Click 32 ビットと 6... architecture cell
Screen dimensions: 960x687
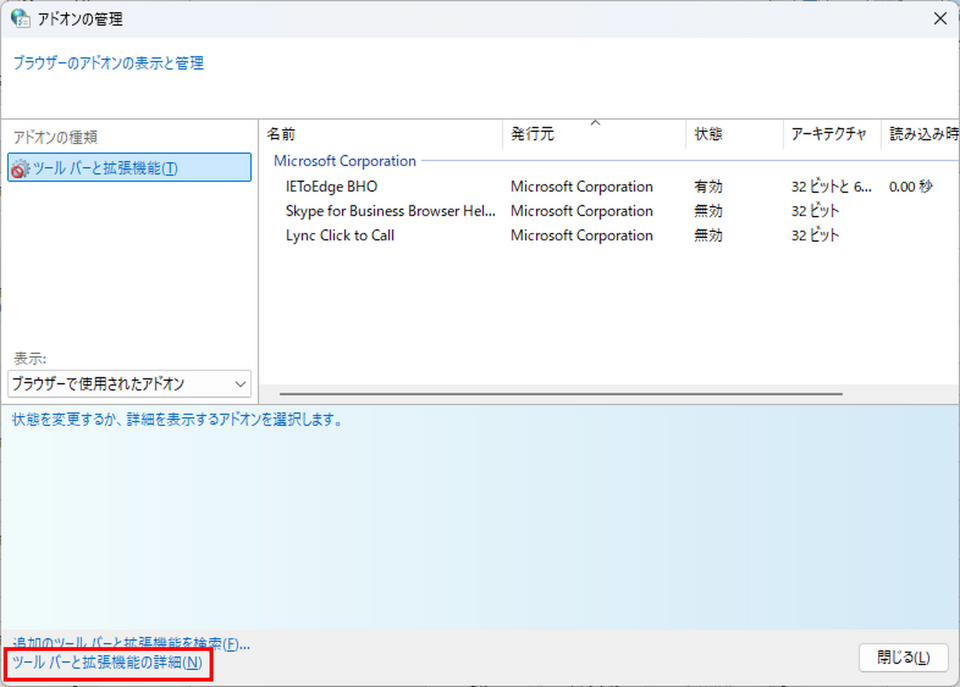pos(831,187)
